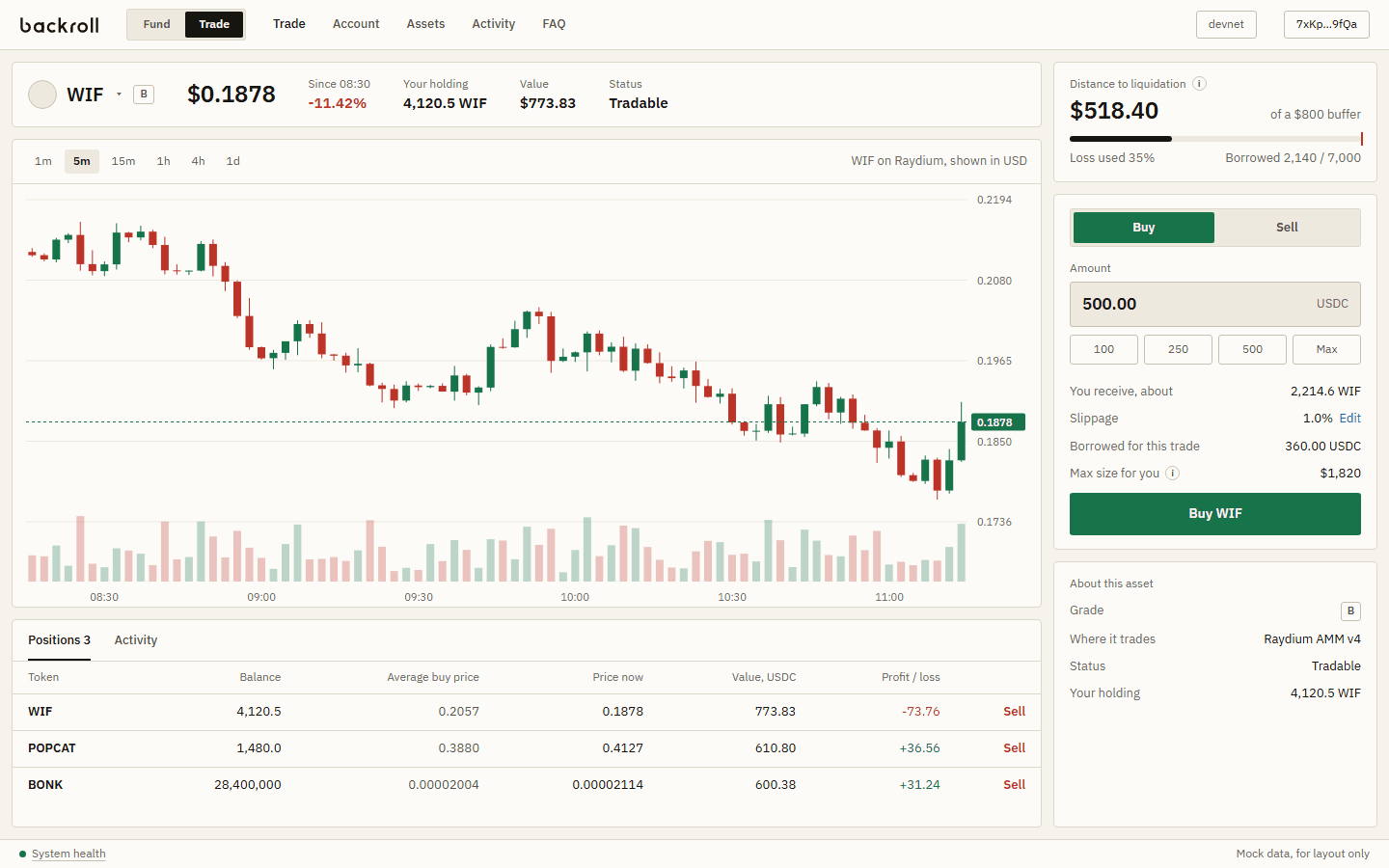Image resolution: width=1389 pixels, height=868 pixels.
Task: Set amount to Max
Action: coord(1326,349)
